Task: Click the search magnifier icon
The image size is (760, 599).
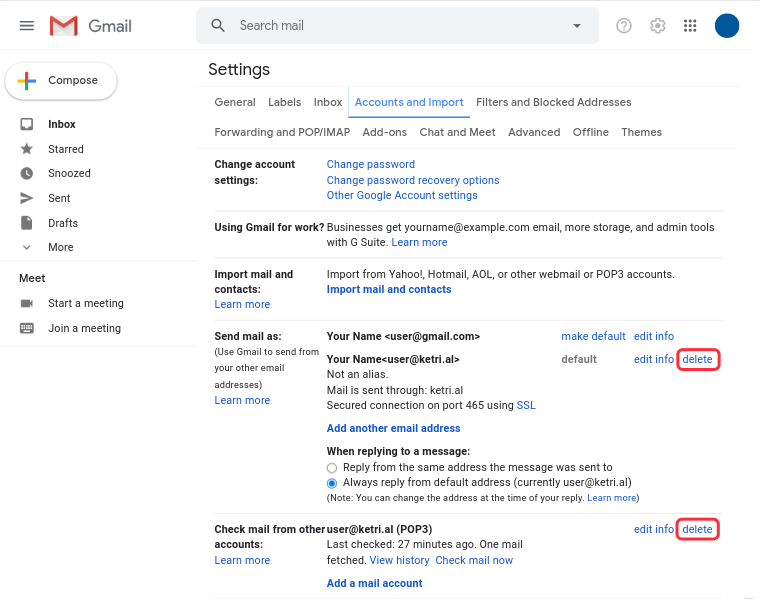Action: coord(218,26)
